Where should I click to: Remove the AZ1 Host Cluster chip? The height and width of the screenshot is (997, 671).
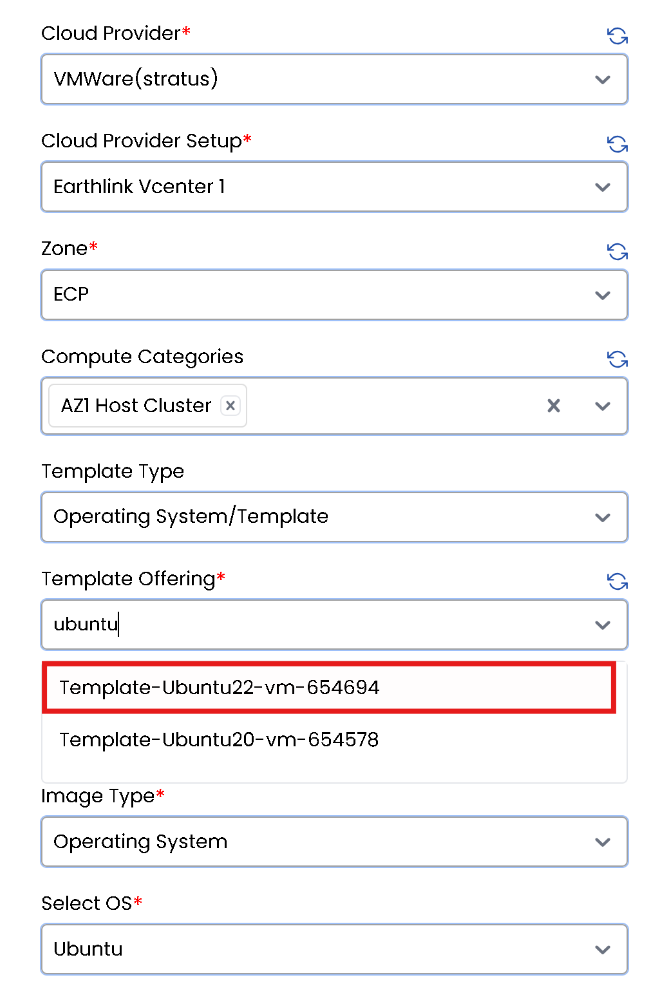pos(230,406)
